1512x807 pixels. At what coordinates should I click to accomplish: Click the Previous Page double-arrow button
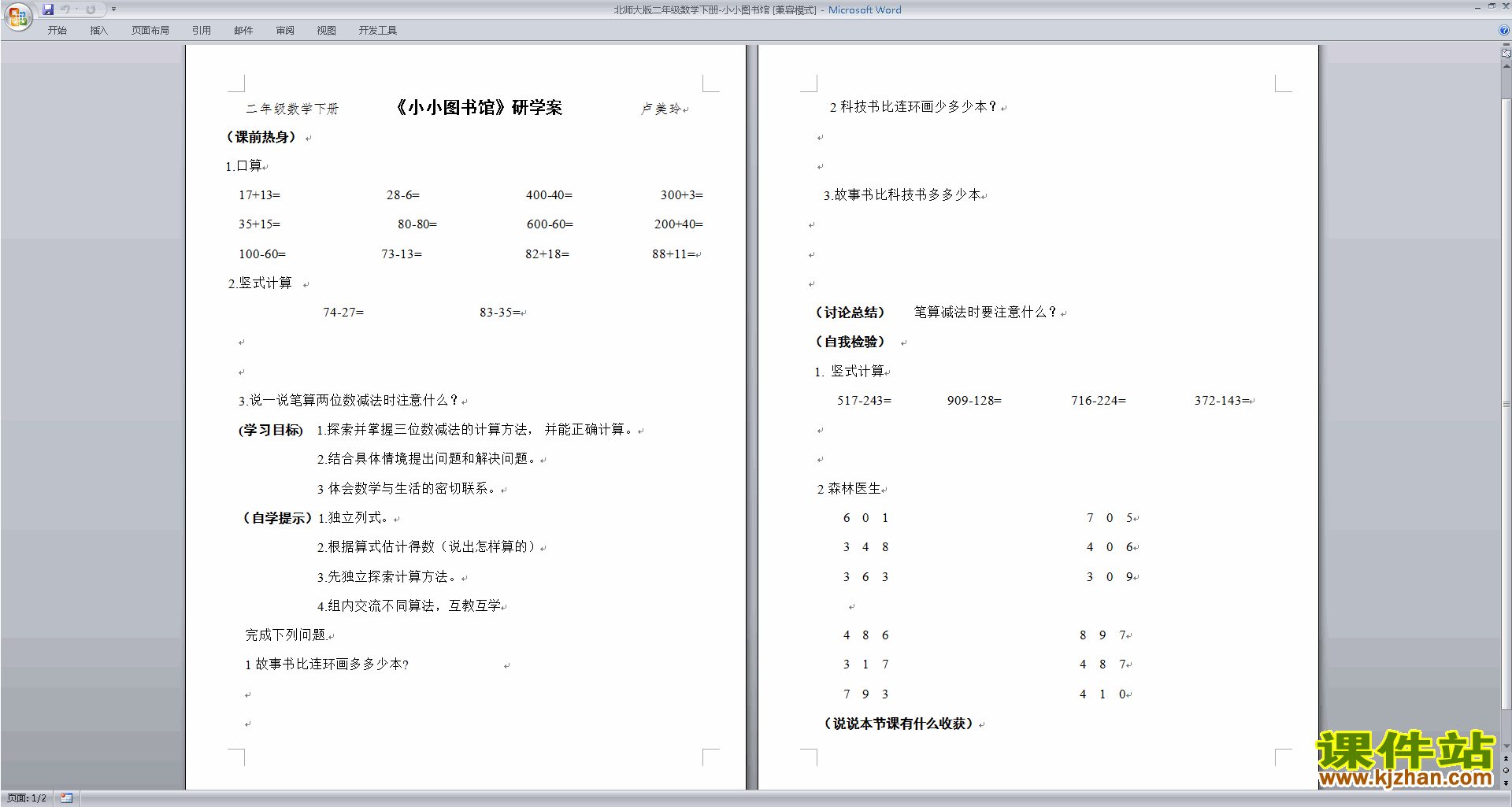tap(1506, 758)
